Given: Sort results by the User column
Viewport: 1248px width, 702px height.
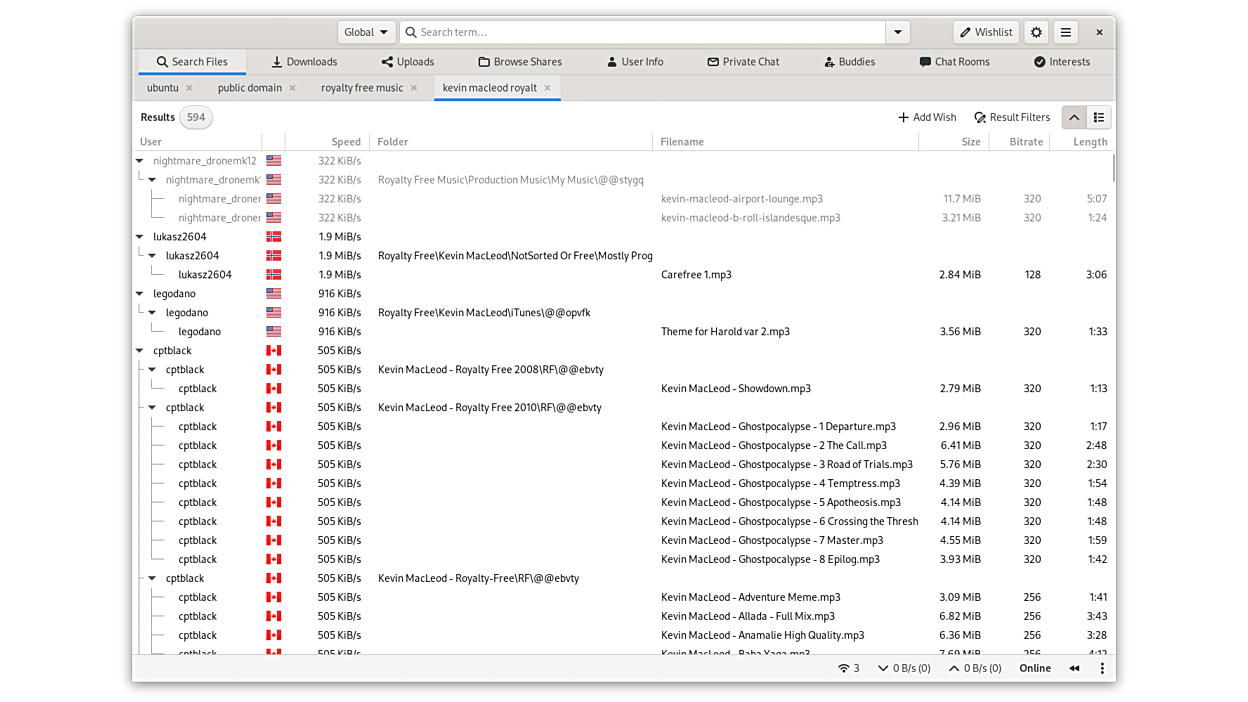Looking at the screenshot, I should 198,142.
